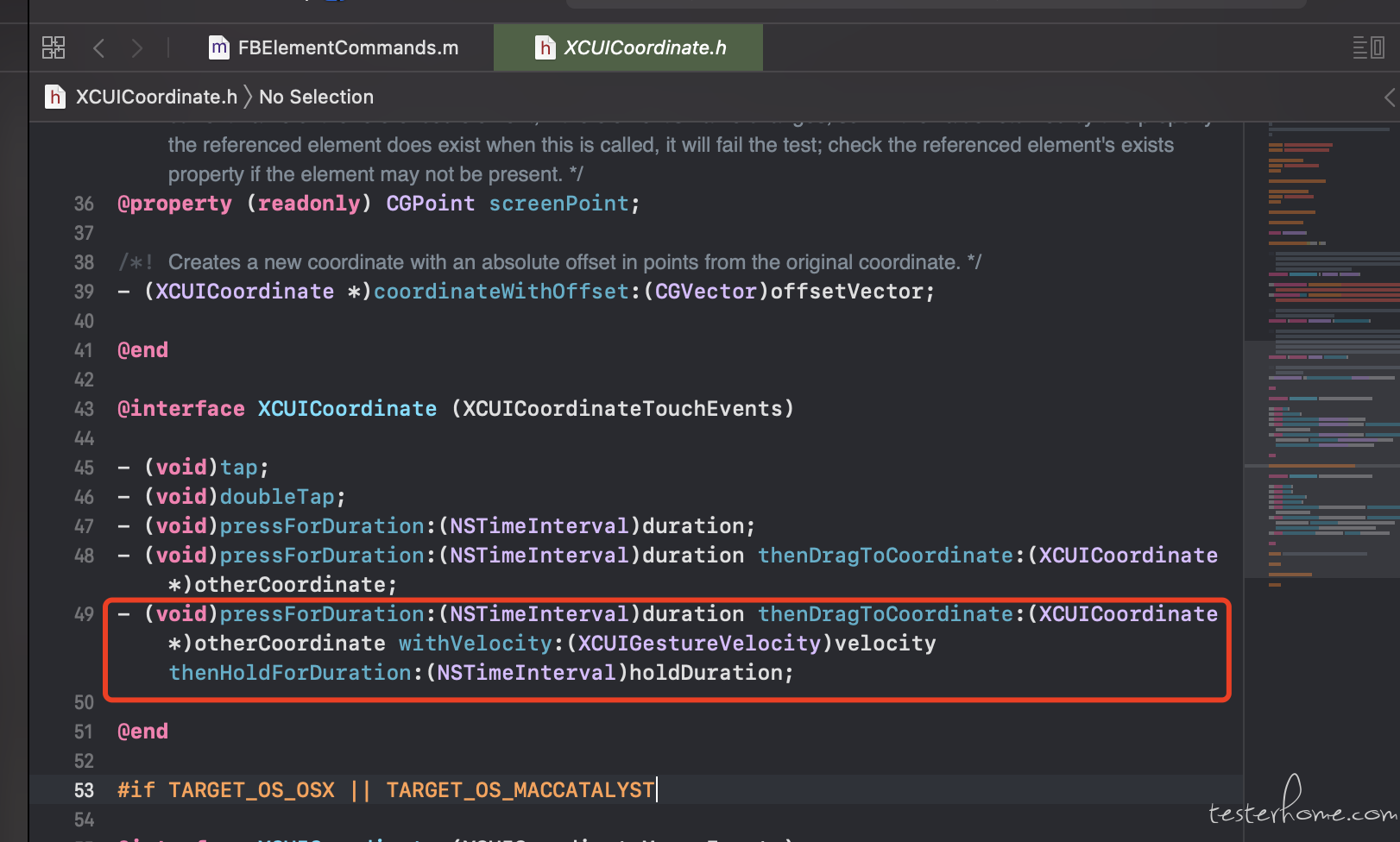Click thenHoldForDuration parameter label
Image resolution: width=1400 pixels, height=842 pixels.
pyautogui.click(x=290, y=673)
